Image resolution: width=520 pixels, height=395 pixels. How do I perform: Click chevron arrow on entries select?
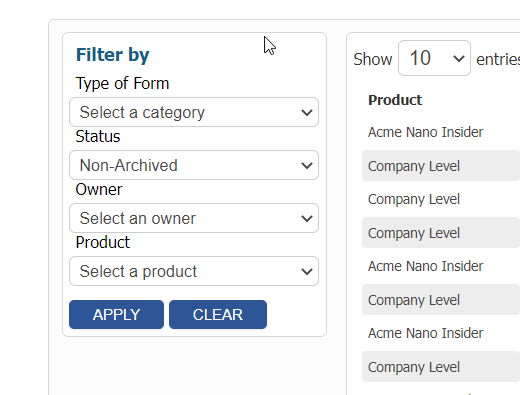pyautogui.click(x=459, y=59)
